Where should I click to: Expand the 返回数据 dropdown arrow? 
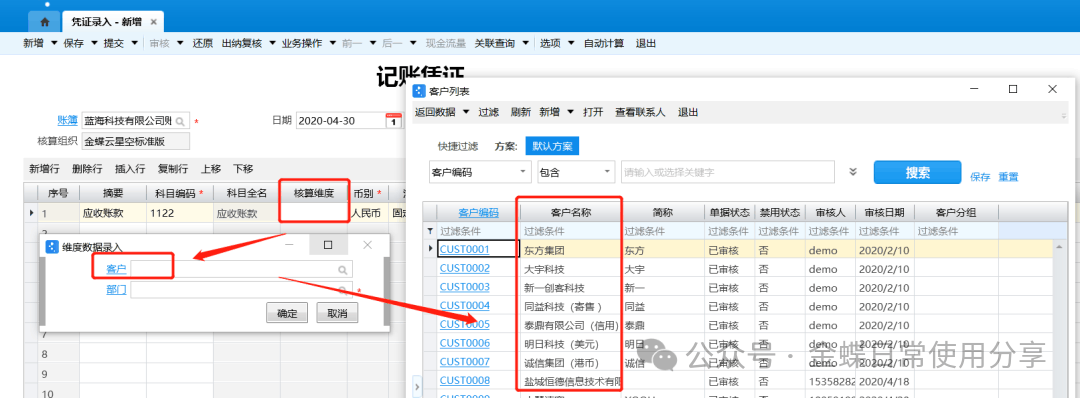tap(466, 112)
